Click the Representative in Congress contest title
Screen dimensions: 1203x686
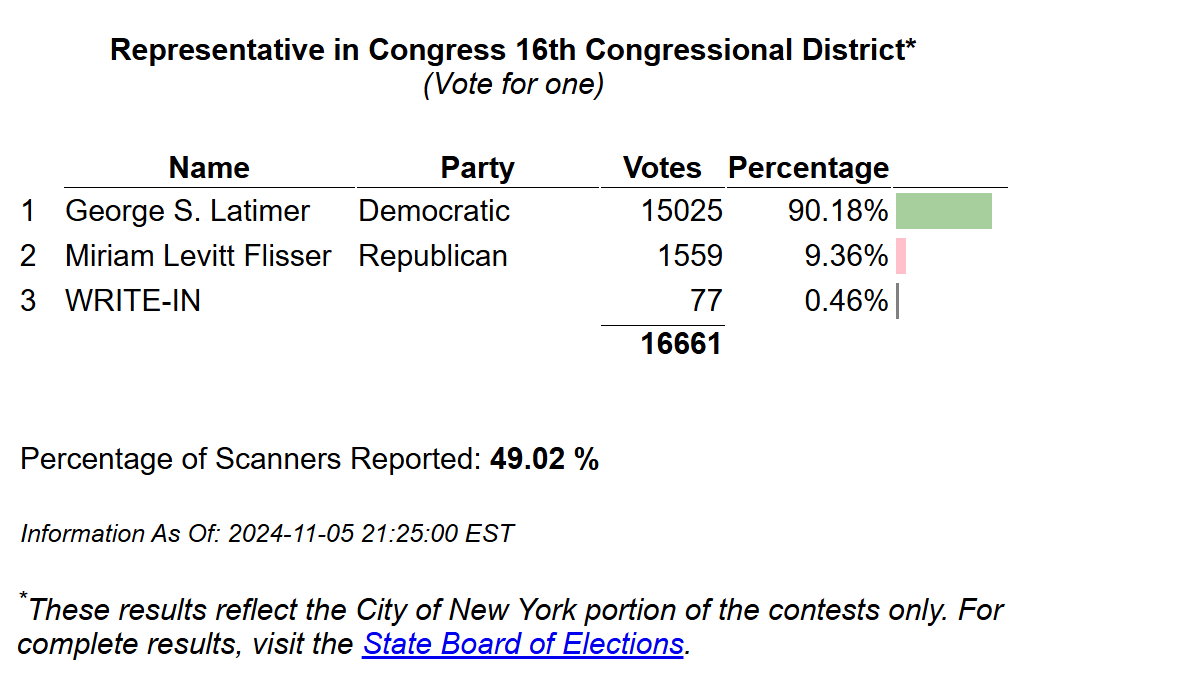[513, 50]
